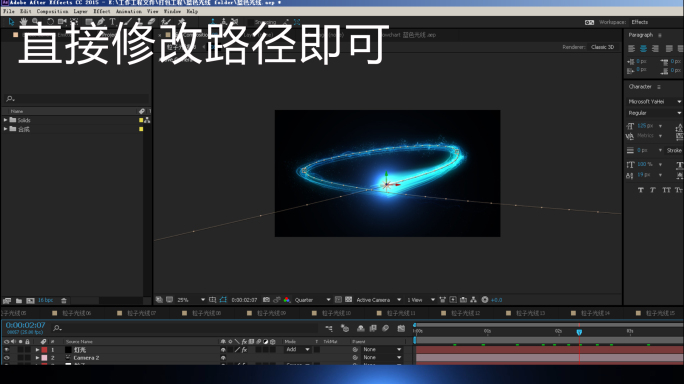Open the Composition menu
Screen dimensions: 684x384
[52, 11]
